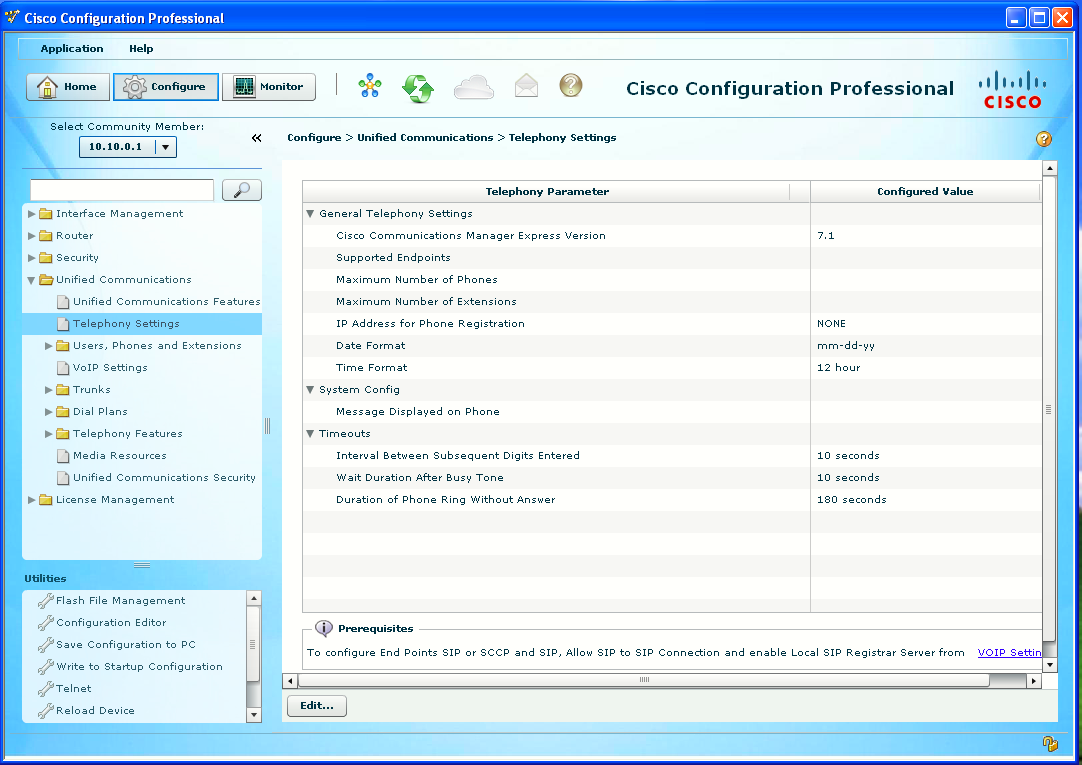Click the Time Format row
The image size is (1082, 765).
tap(672, 368)
